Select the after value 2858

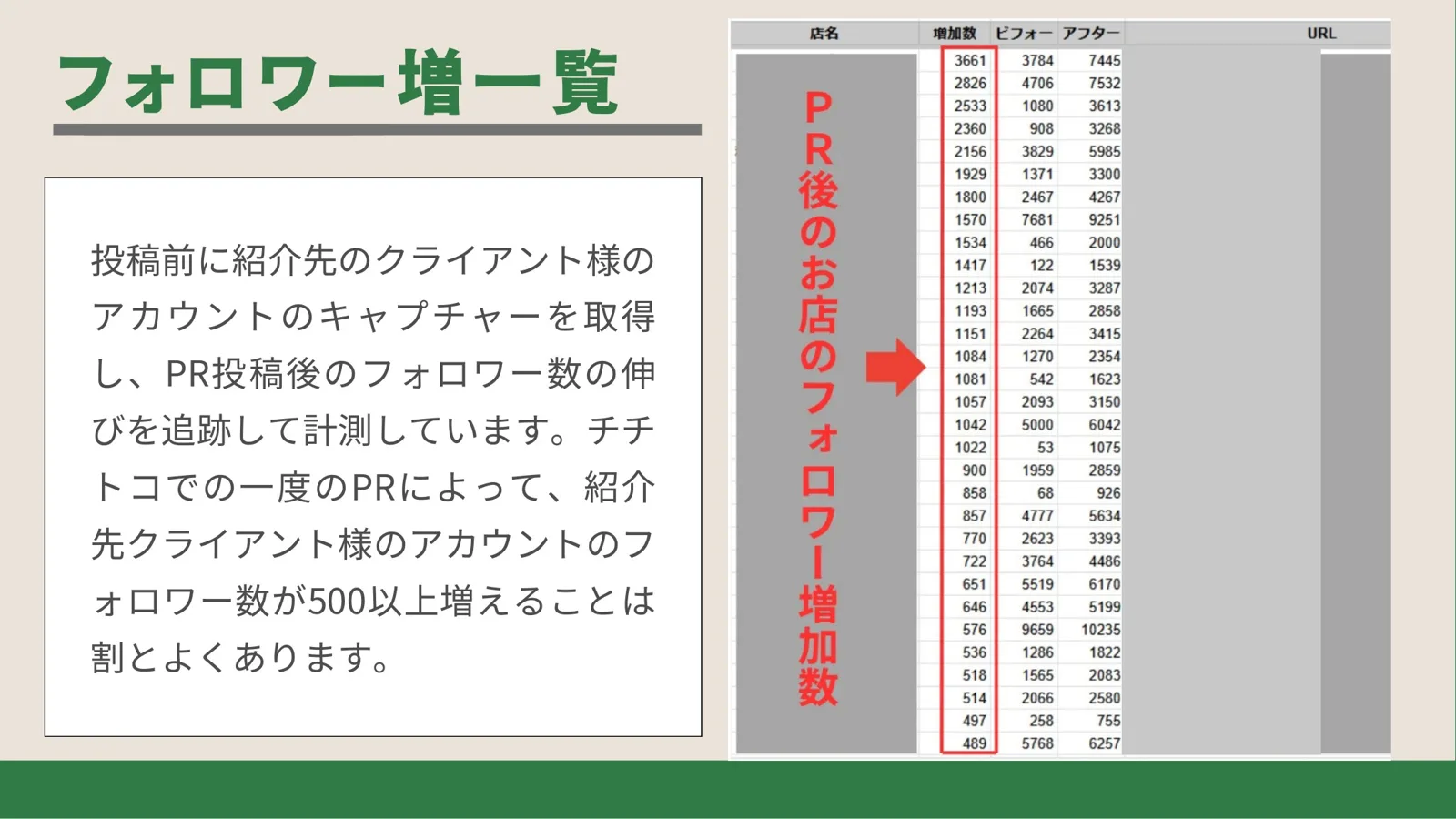click(x=1104, y=310)
